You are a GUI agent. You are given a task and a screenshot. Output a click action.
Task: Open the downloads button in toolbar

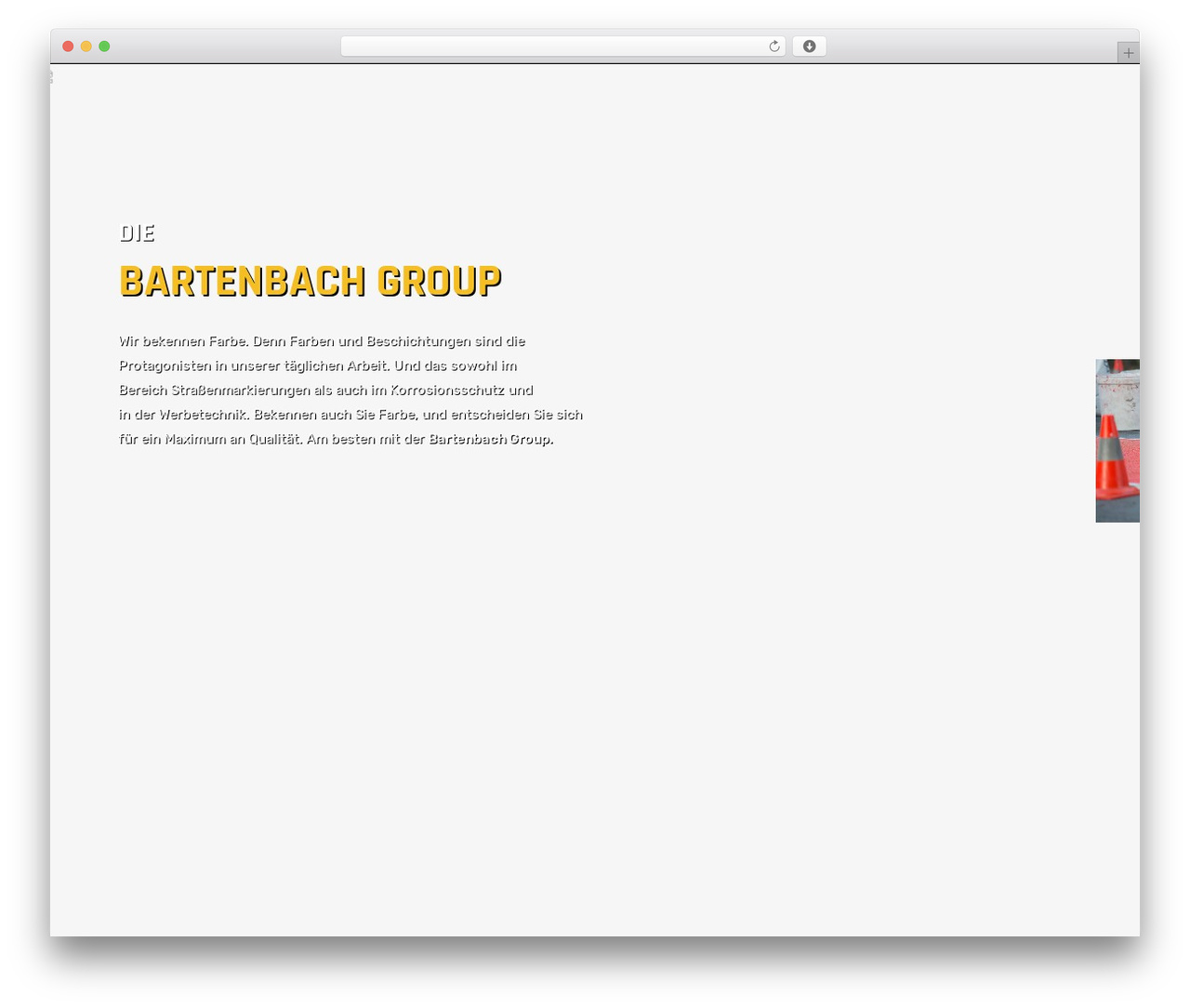click(809, 46)
